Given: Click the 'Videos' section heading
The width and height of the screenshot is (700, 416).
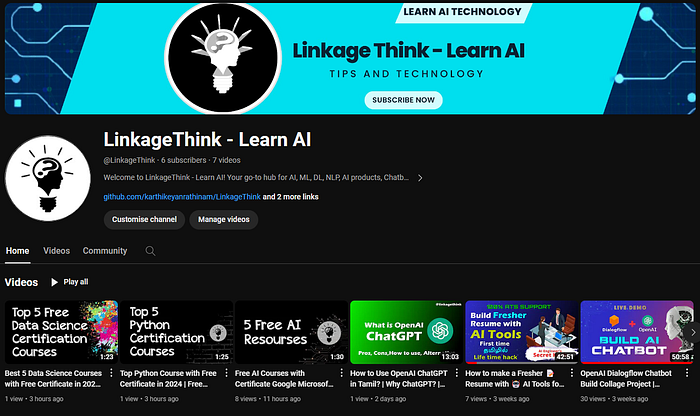Looking at the screenshot, I should click(x=21, y=282).
